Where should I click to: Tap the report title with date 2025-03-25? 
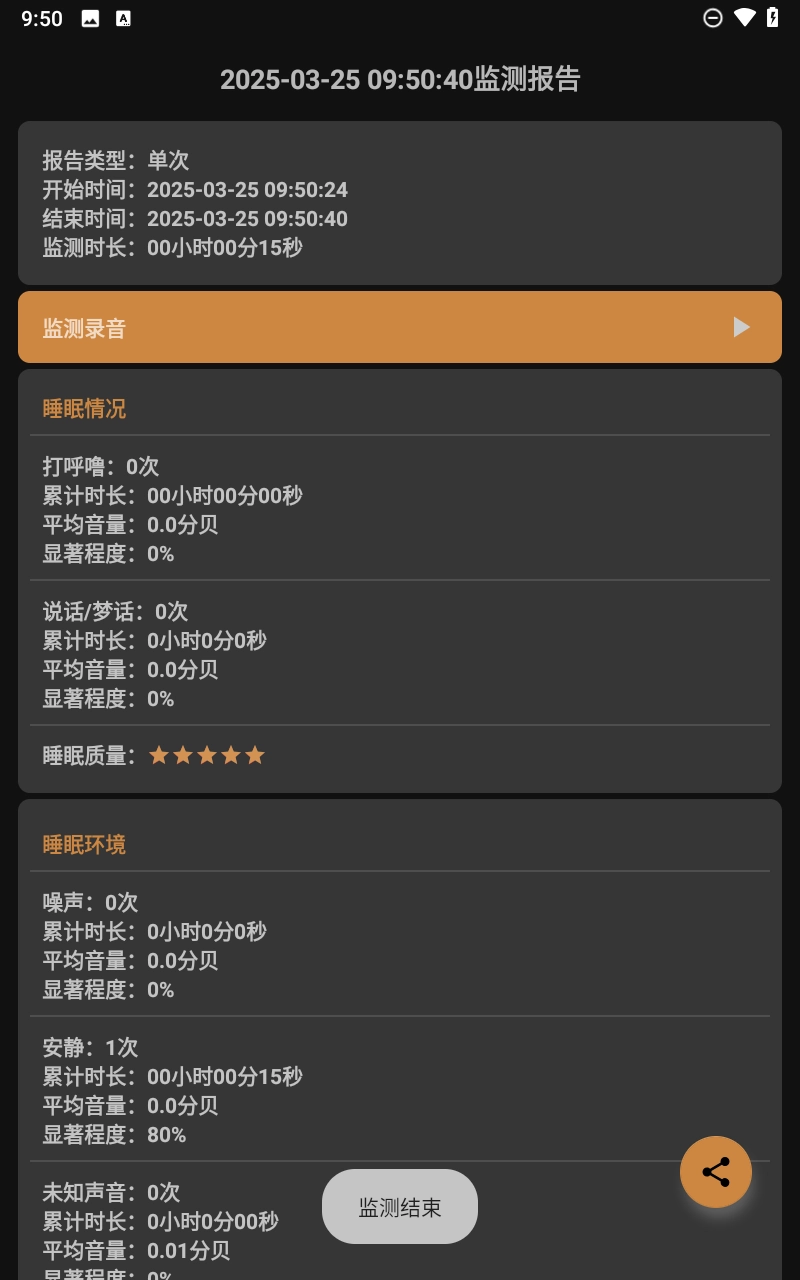(400, 80)
